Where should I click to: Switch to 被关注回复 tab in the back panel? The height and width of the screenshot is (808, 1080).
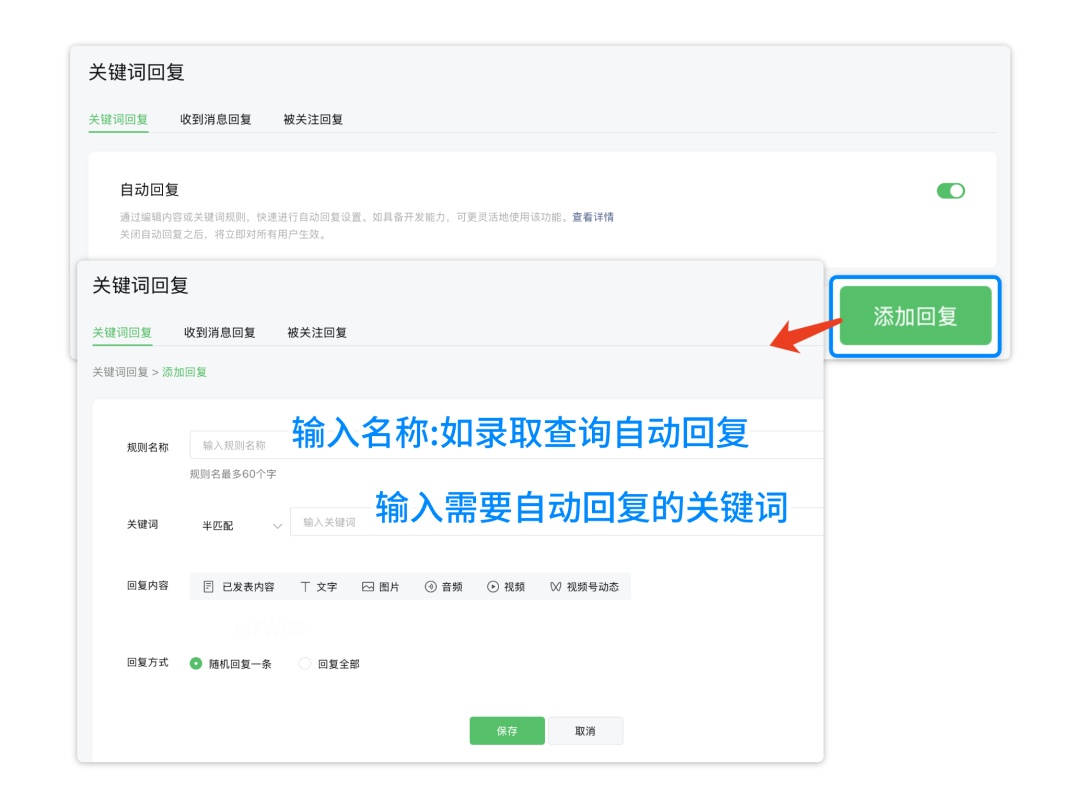click(x=313, y=119)
